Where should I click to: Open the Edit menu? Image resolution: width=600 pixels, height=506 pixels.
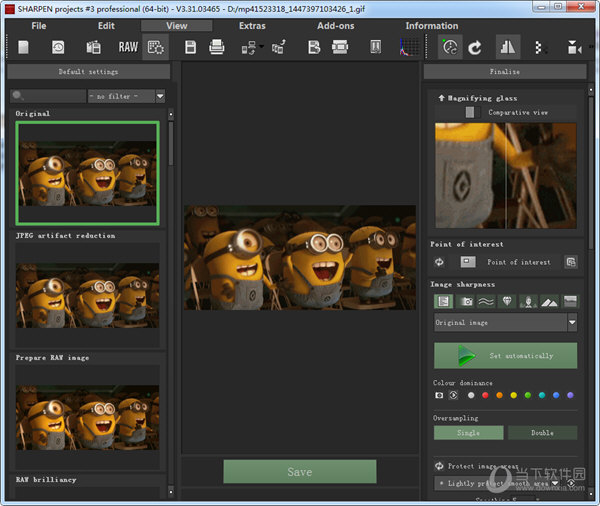tap(106, 26)
